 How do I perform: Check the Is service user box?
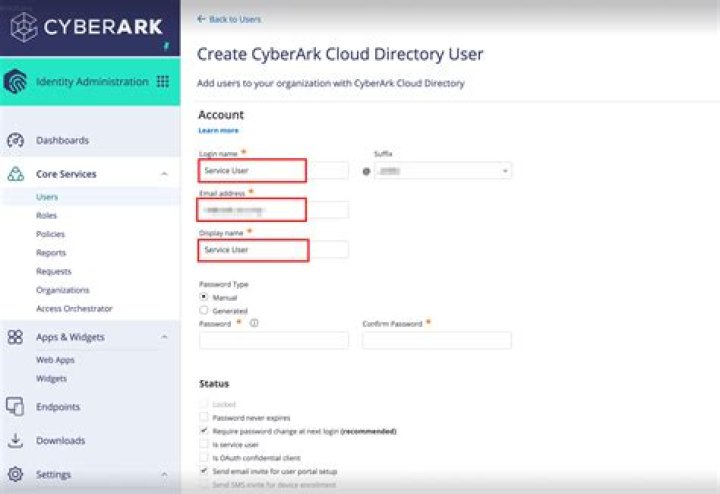(x=204, y=444)
